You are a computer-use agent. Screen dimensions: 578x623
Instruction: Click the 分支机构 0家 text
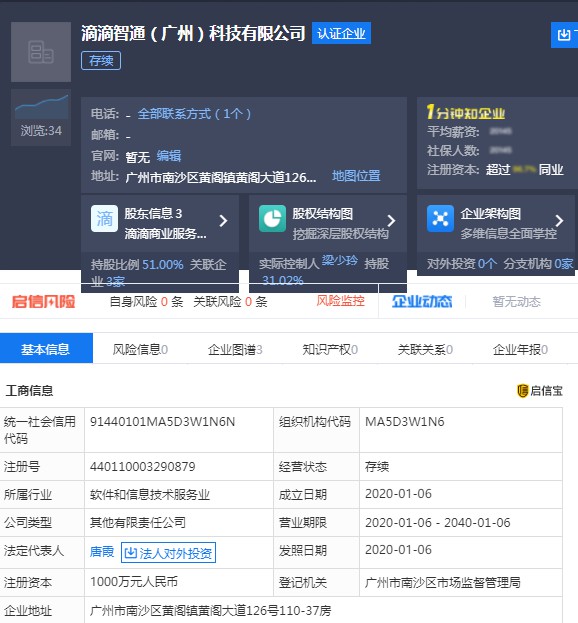click(538, 263)
